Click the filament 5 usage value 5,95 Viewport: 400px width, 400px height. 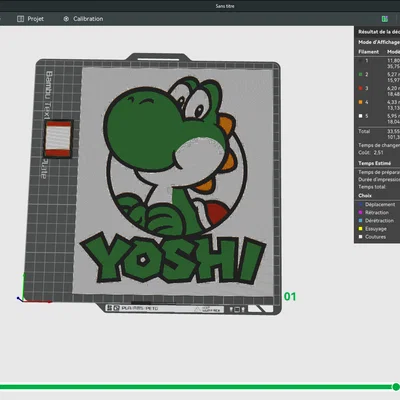tap(393, 116)
